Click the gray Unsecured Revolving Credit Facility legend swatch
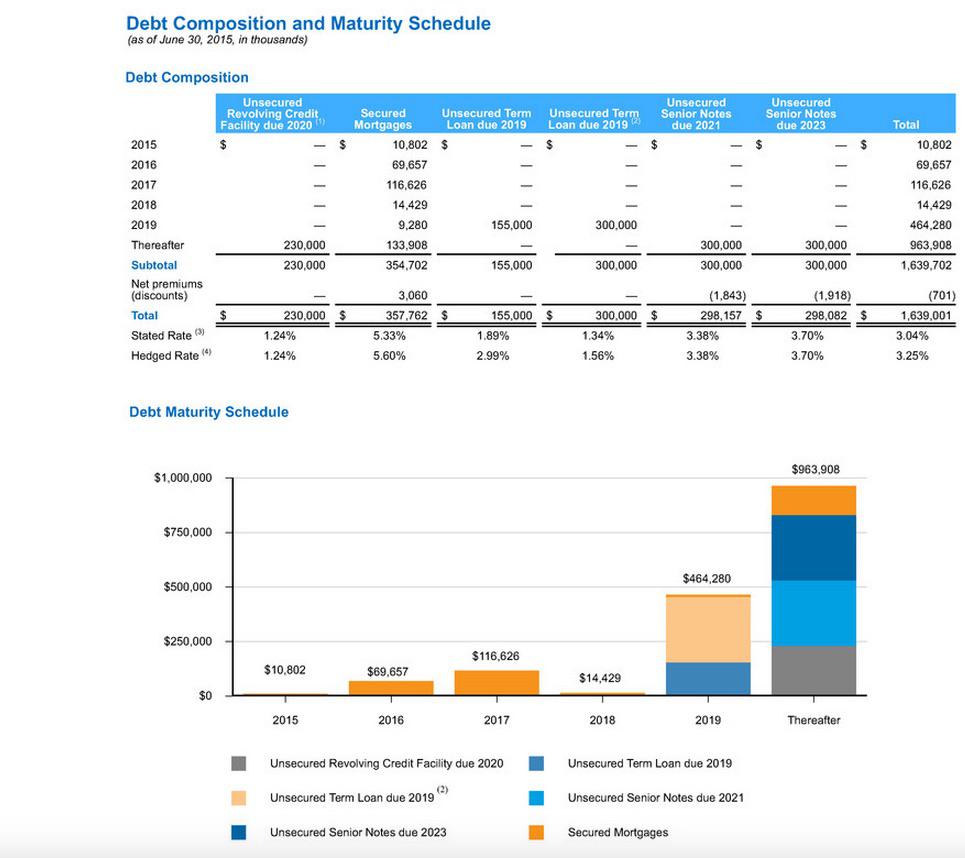The height and width of the screenshot is (858, 965). click(x=238, y=763)
